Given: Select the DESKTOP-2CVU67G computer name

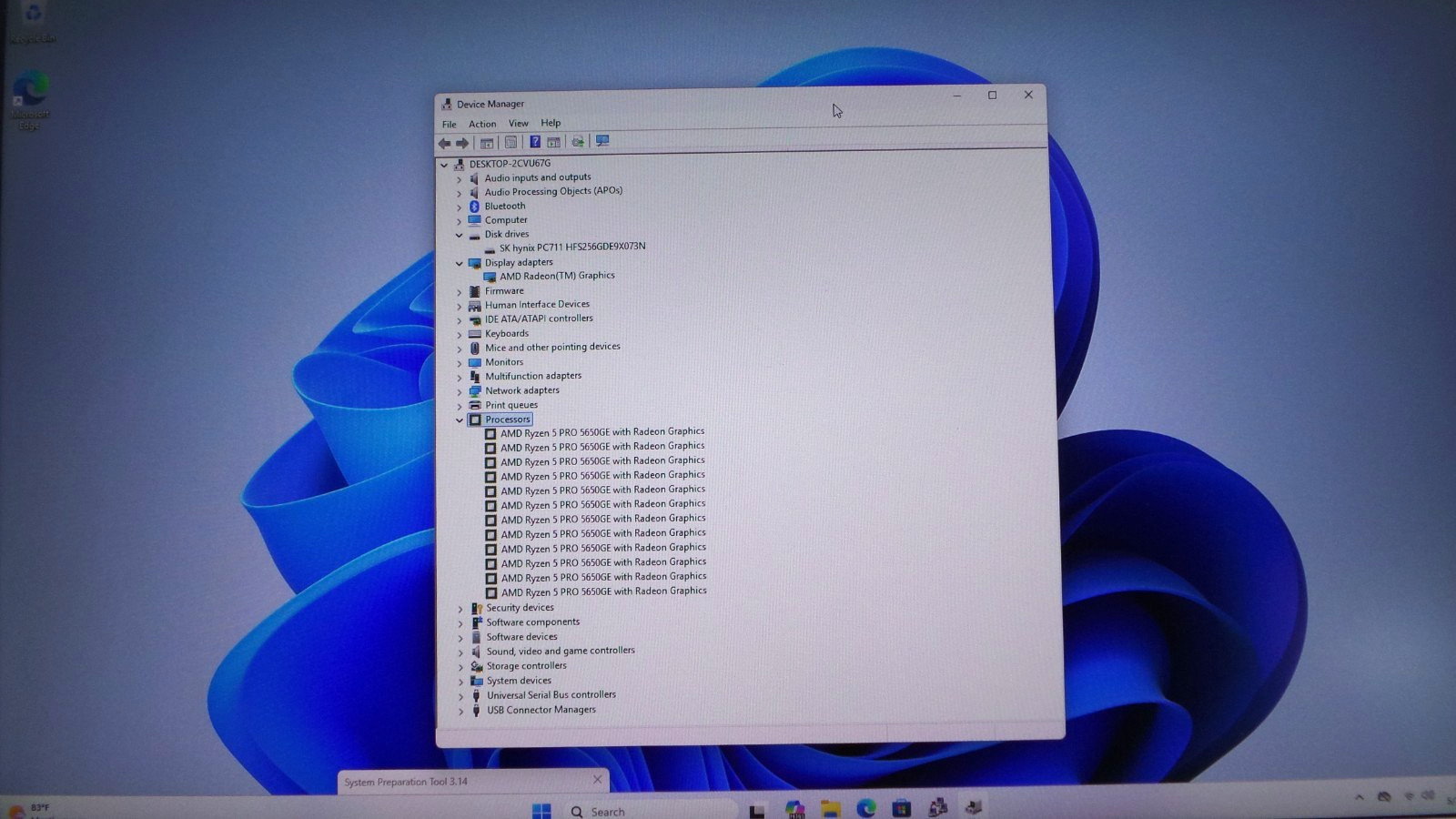Looking at the screenshot, I should 510,164.
